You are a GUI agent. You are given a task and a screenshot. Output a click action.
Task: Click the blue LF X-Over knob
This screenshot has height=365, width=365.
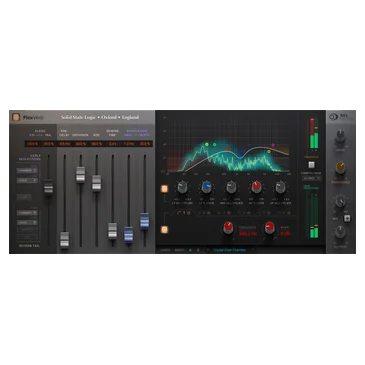(206, 188)
